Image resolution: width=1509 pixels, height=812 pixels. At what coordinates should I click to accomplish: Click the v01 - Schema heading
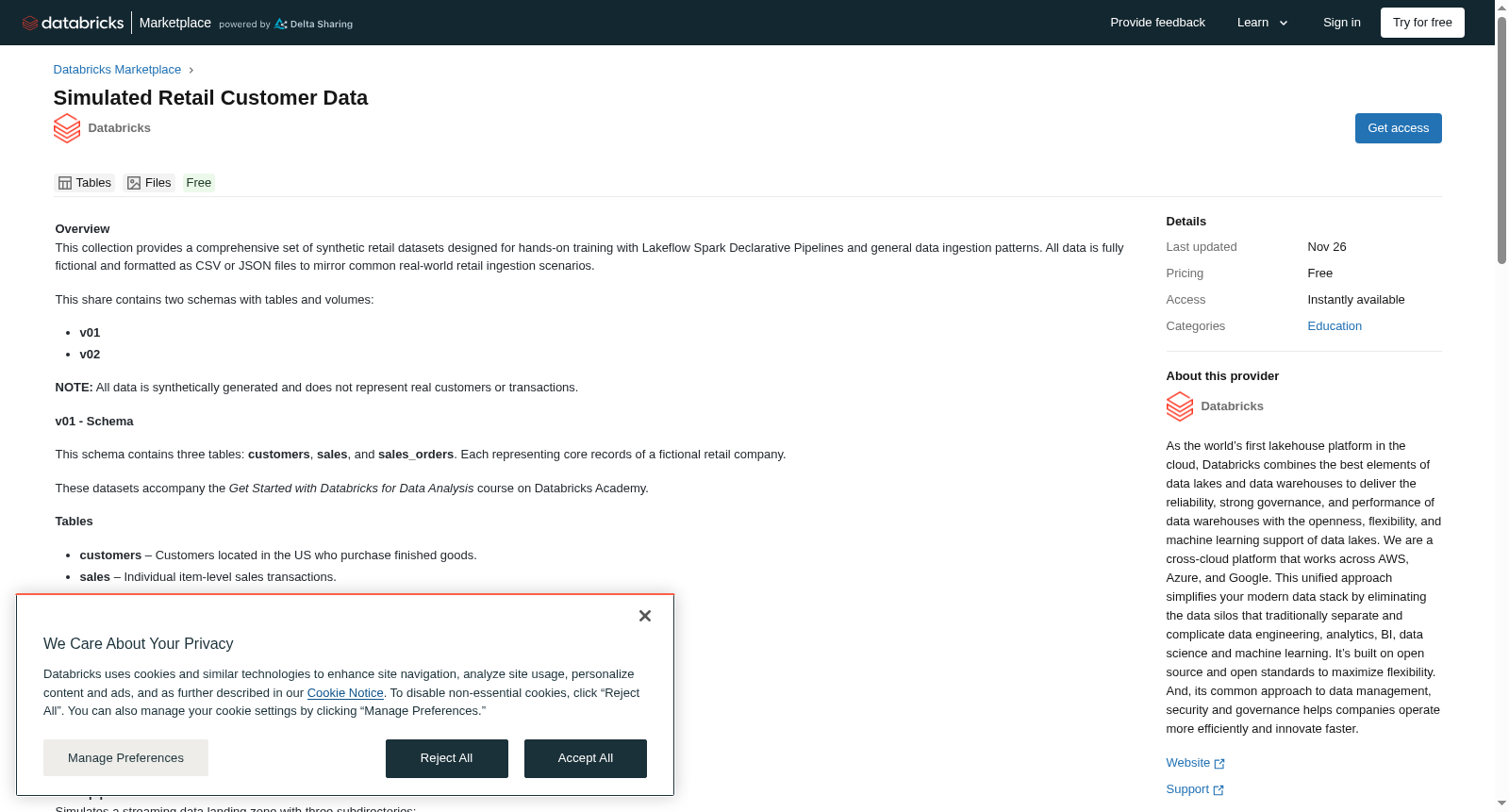[x=94, y=422]
